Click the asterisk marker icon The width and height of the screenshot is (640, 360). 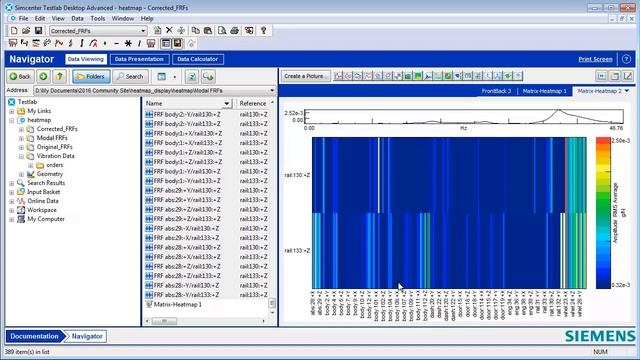tap(128, 43)
